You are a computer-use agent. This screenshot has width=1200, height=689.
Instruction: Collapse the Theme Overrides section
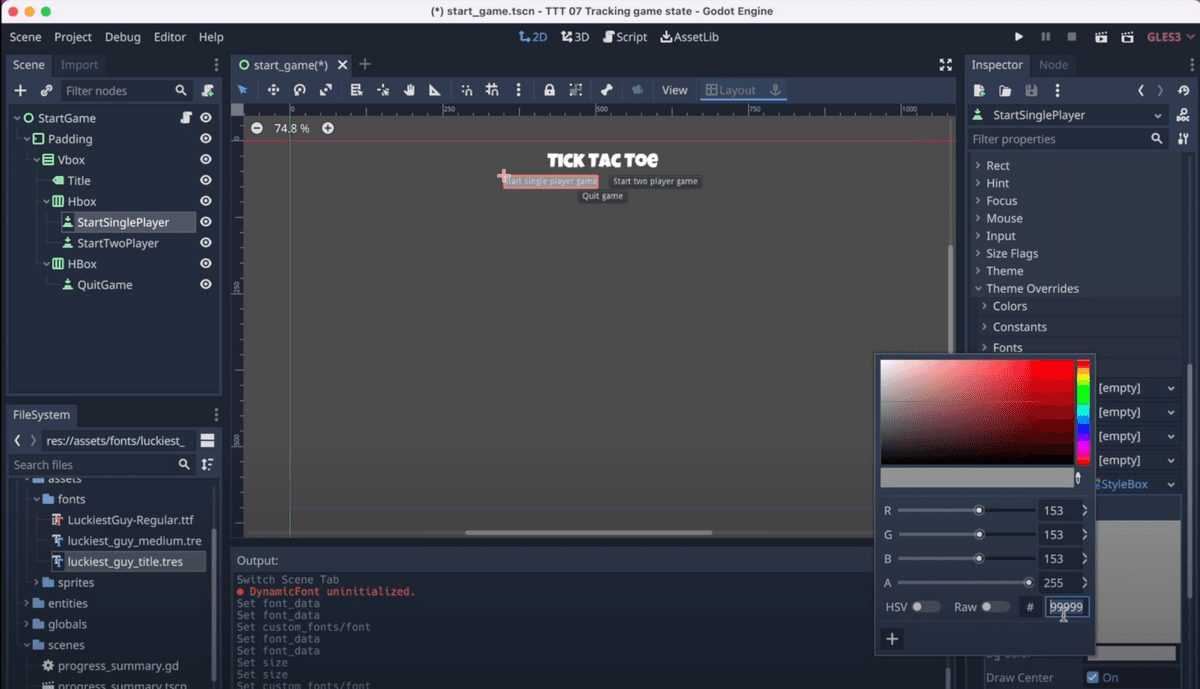click(1028, 288)
